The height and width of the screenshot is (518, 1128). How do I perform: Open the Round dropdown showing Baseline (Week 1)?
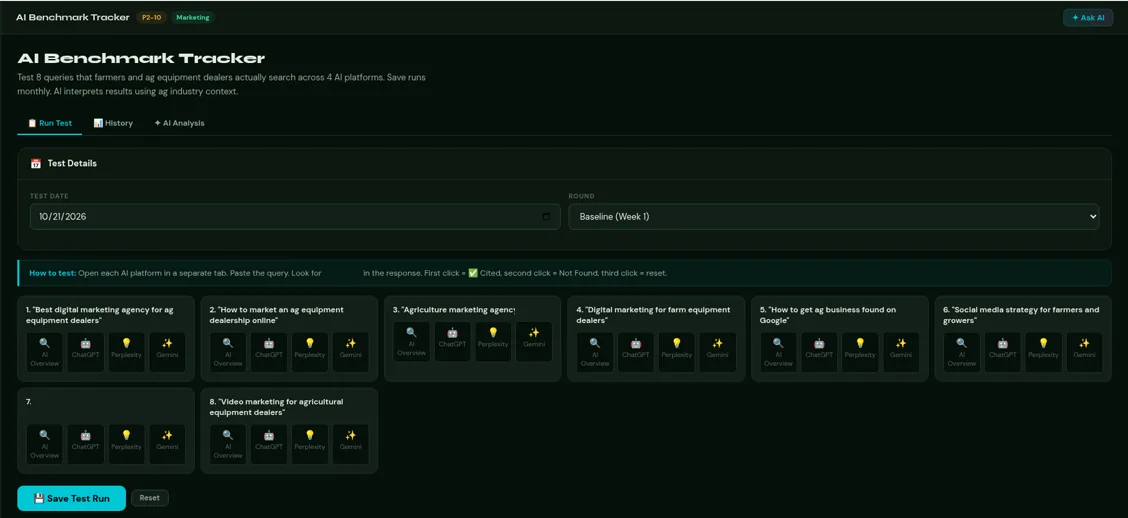tap(834, 216)
